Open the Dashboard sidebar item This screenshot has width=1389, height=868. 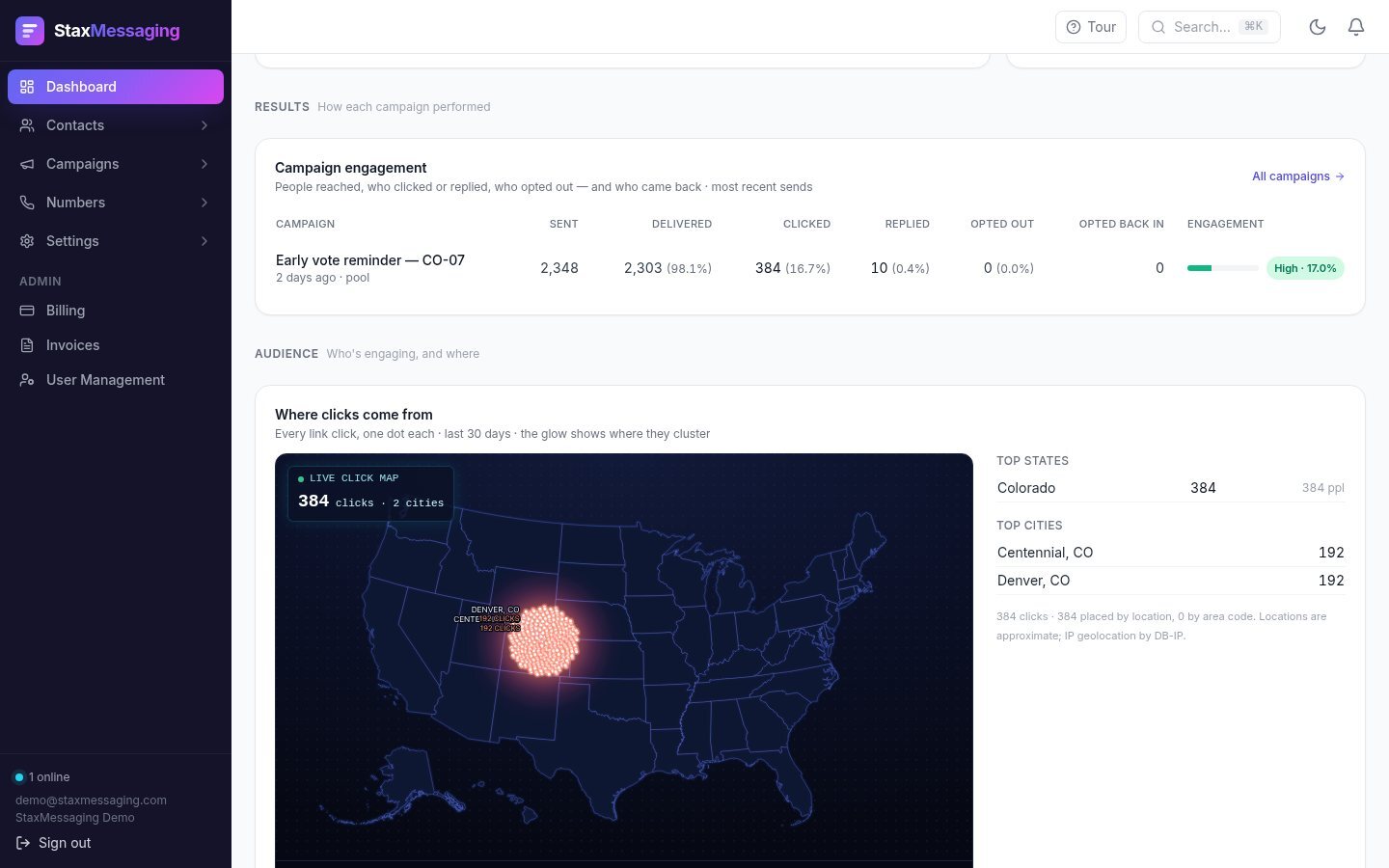click(116, 87)
